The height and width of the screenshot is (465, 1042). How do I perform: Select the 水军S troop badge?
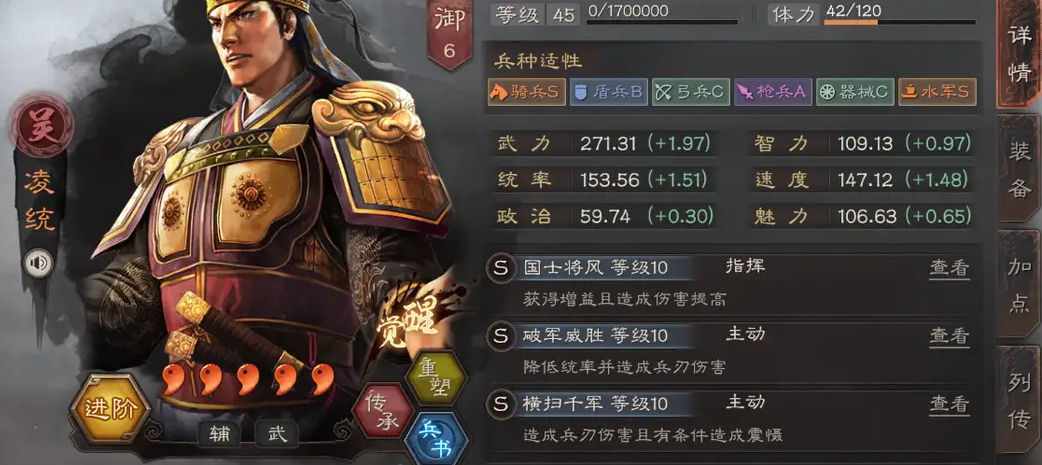[937, 92]
